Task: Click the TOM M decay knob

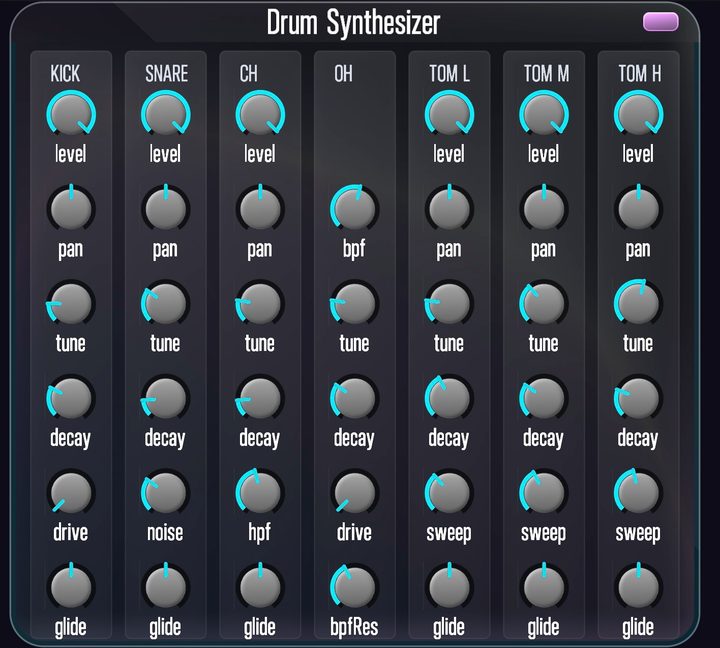Action: click(x=544, y=398)
